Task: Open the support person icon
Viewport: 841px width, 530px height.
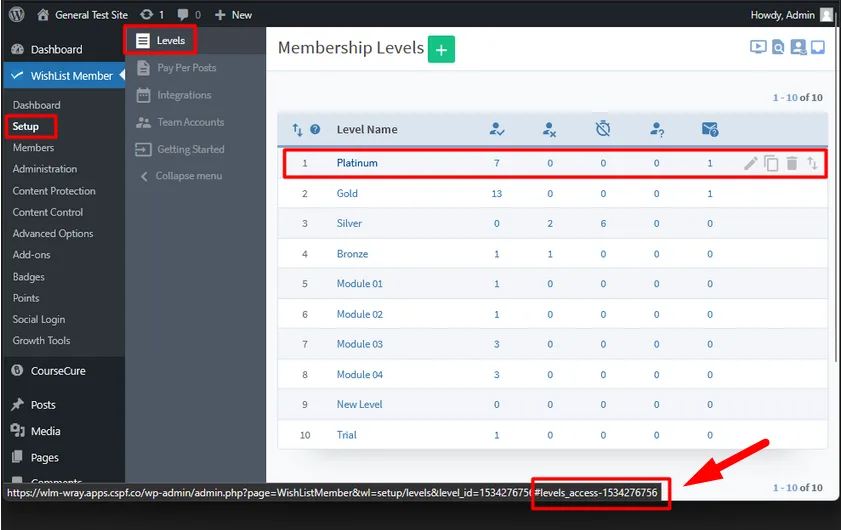Action: pyautogui.click(x=798, y=47)
